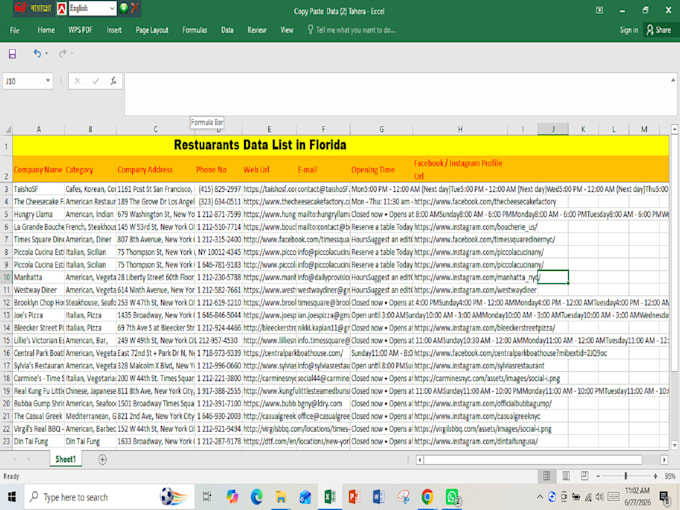Click the thecheesecakefactory Facebook URL cell
Viewport: 680px width, 510px height.
click(460, 202)
